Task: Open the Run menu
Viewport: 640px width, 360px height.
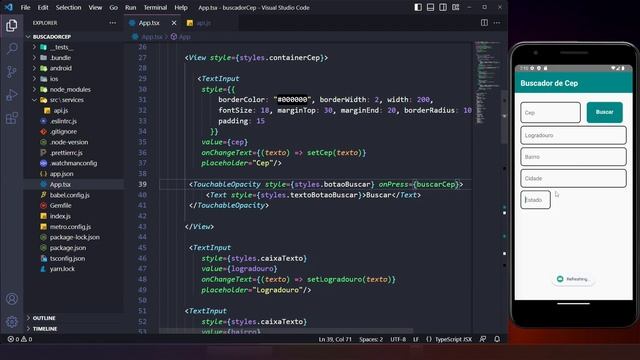Action: point(131,7)
